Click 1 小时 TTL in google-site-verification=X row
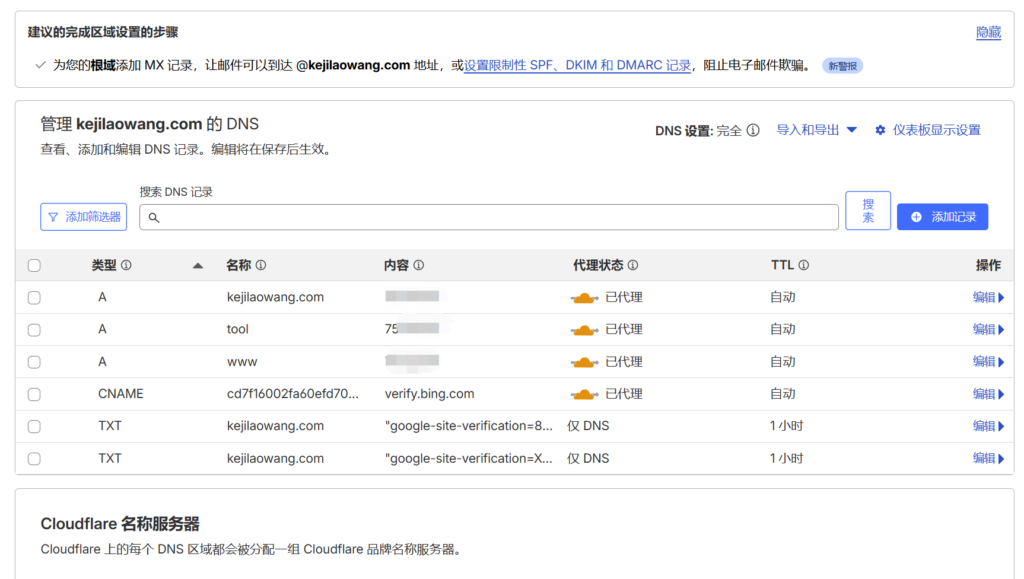1024x579 pixels. [786, 458]
